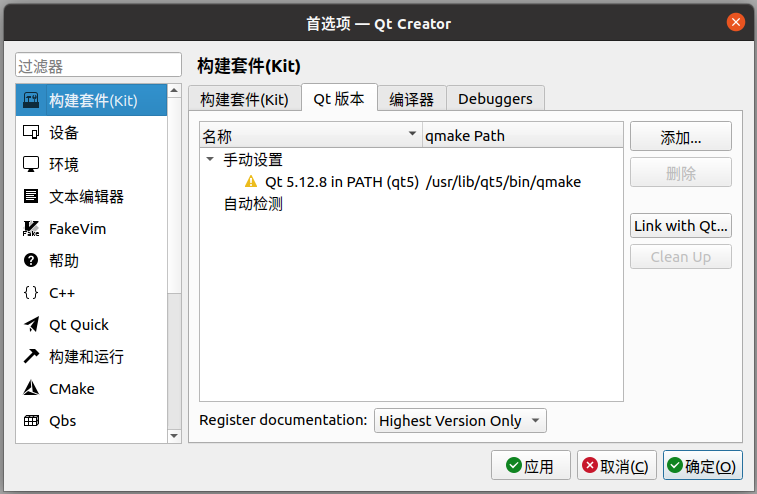Click the qmake Path column header

point(523,136)
